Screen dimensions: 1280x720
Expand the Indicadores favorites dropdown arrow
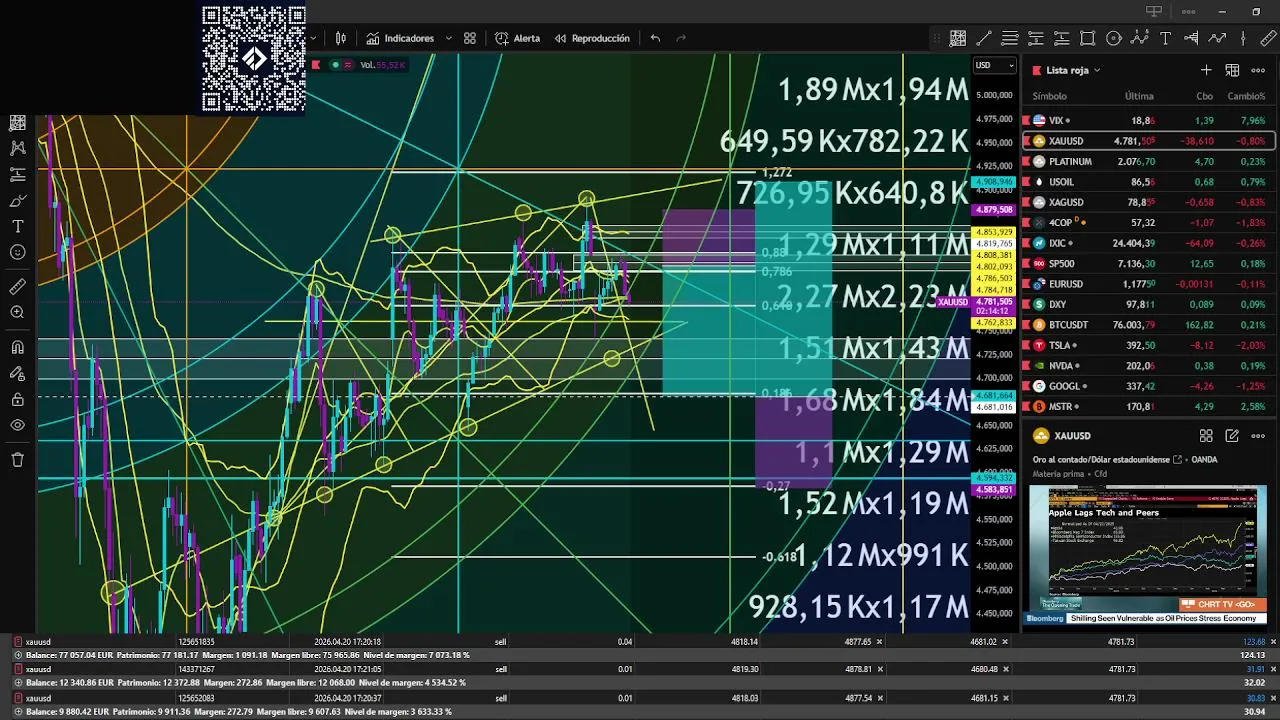coord(448,38)
